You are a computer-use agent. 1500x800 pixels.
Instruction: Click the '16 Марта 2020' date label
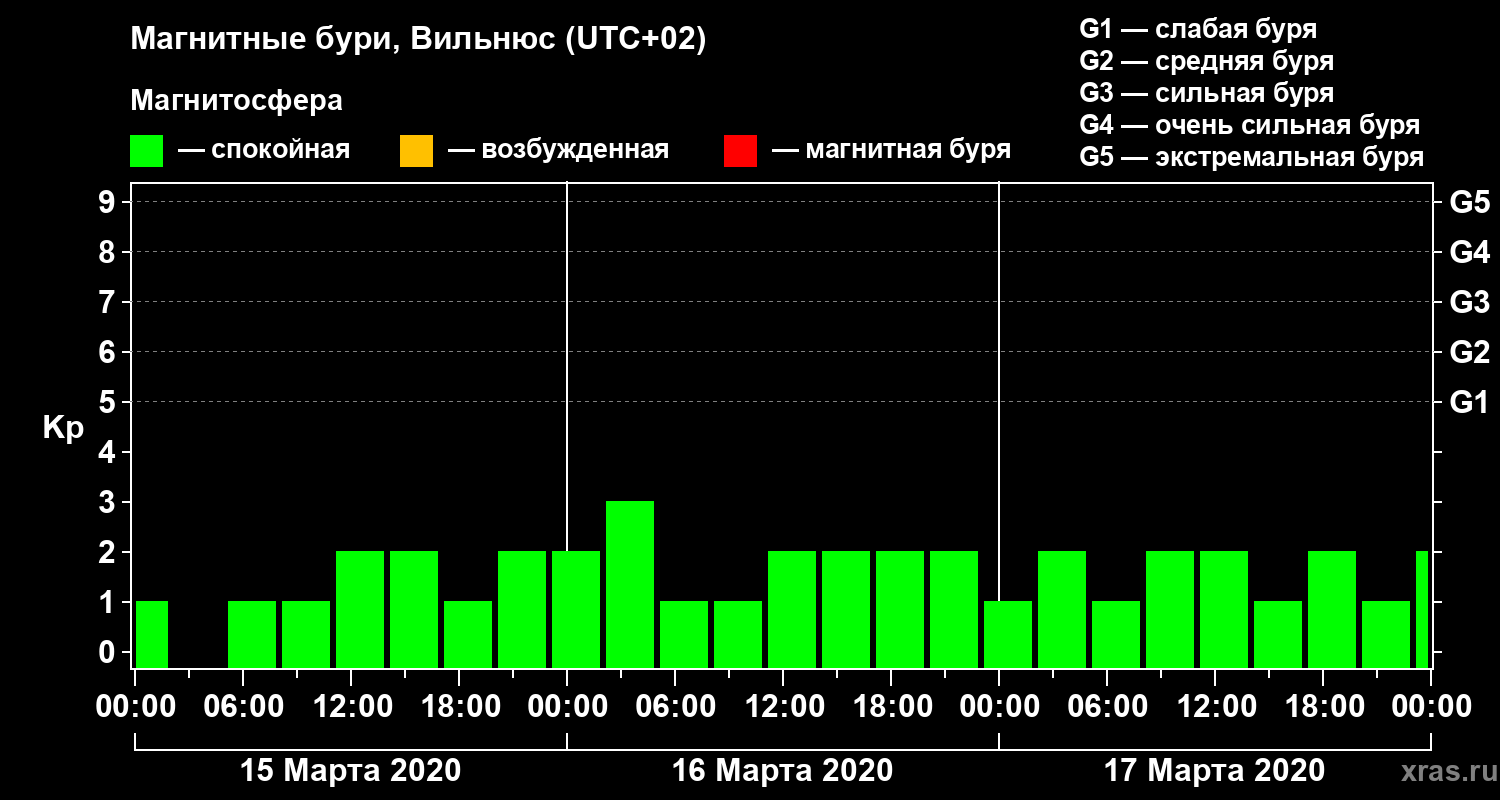click(783, 771)
